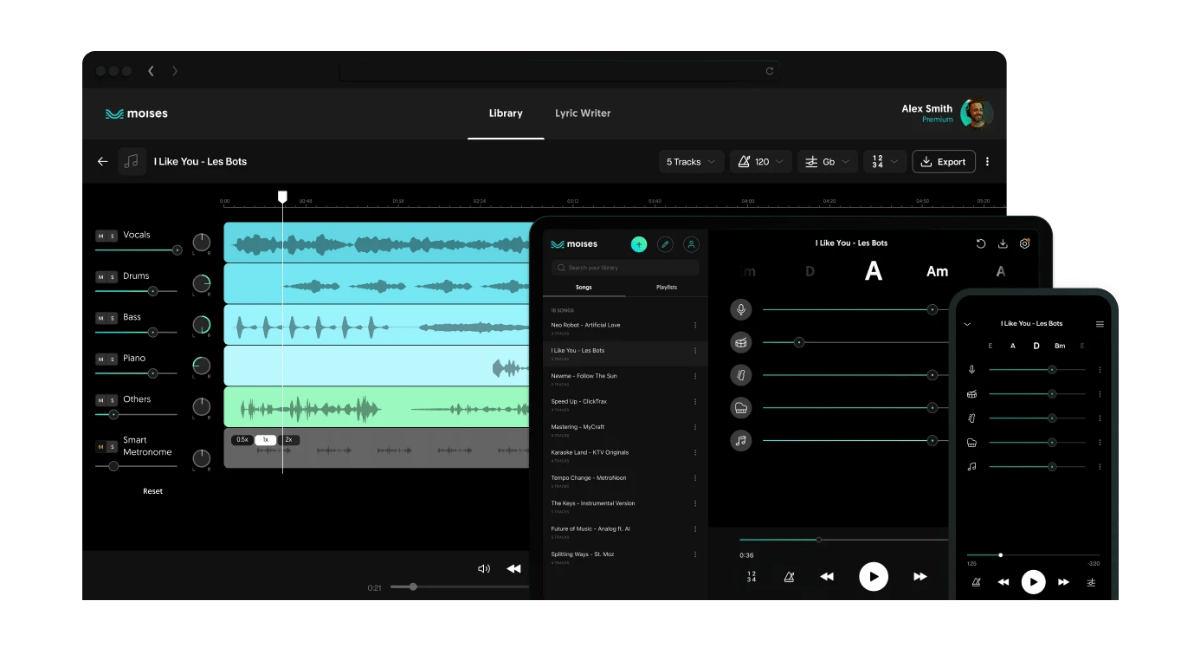
Task: Open the Playlists tab on the tablet
Action: [x=666, y=287]
